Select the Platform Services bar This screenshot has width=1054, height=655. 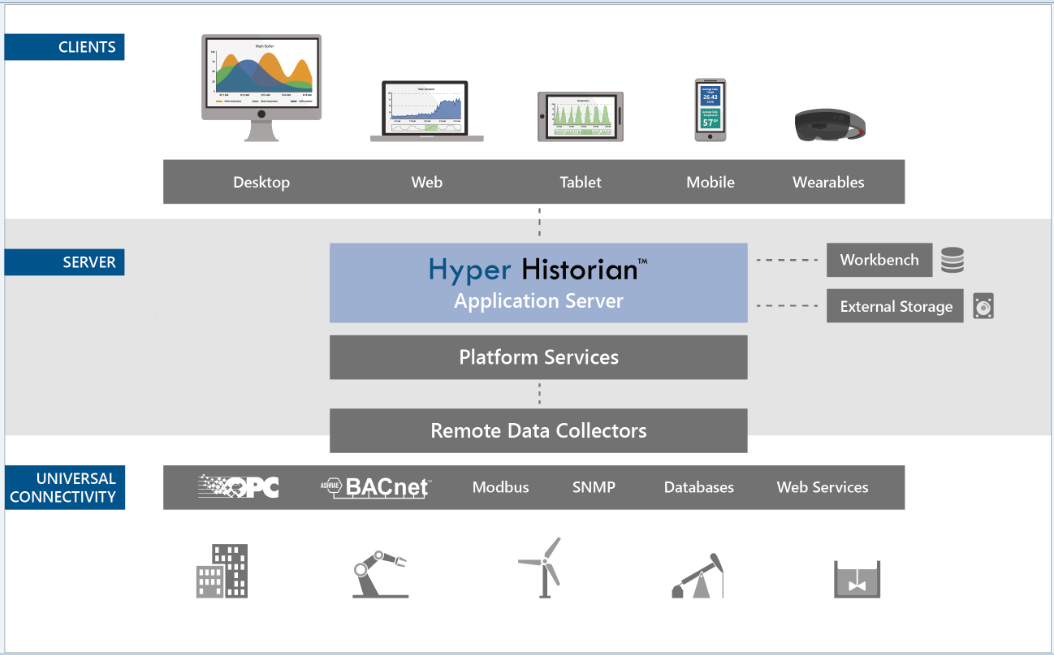(538, 357)
